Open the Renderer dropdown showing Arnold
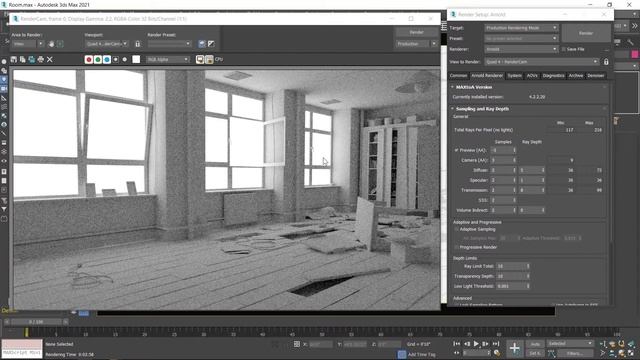 coord(521,49)
